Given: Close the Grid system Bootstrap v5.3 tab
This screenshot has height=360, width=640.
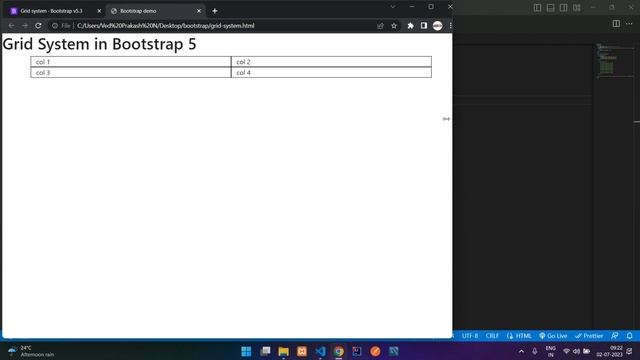Looking at the screenshot, I should (99, 11).
